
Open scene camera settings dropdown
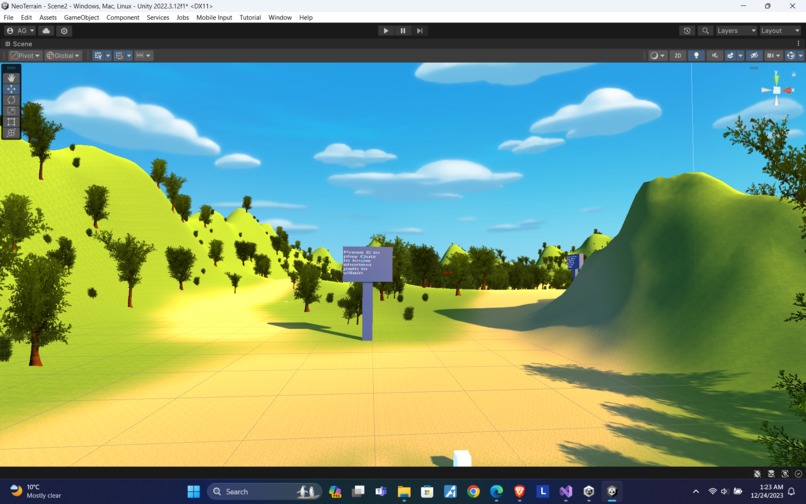(774, 56)
